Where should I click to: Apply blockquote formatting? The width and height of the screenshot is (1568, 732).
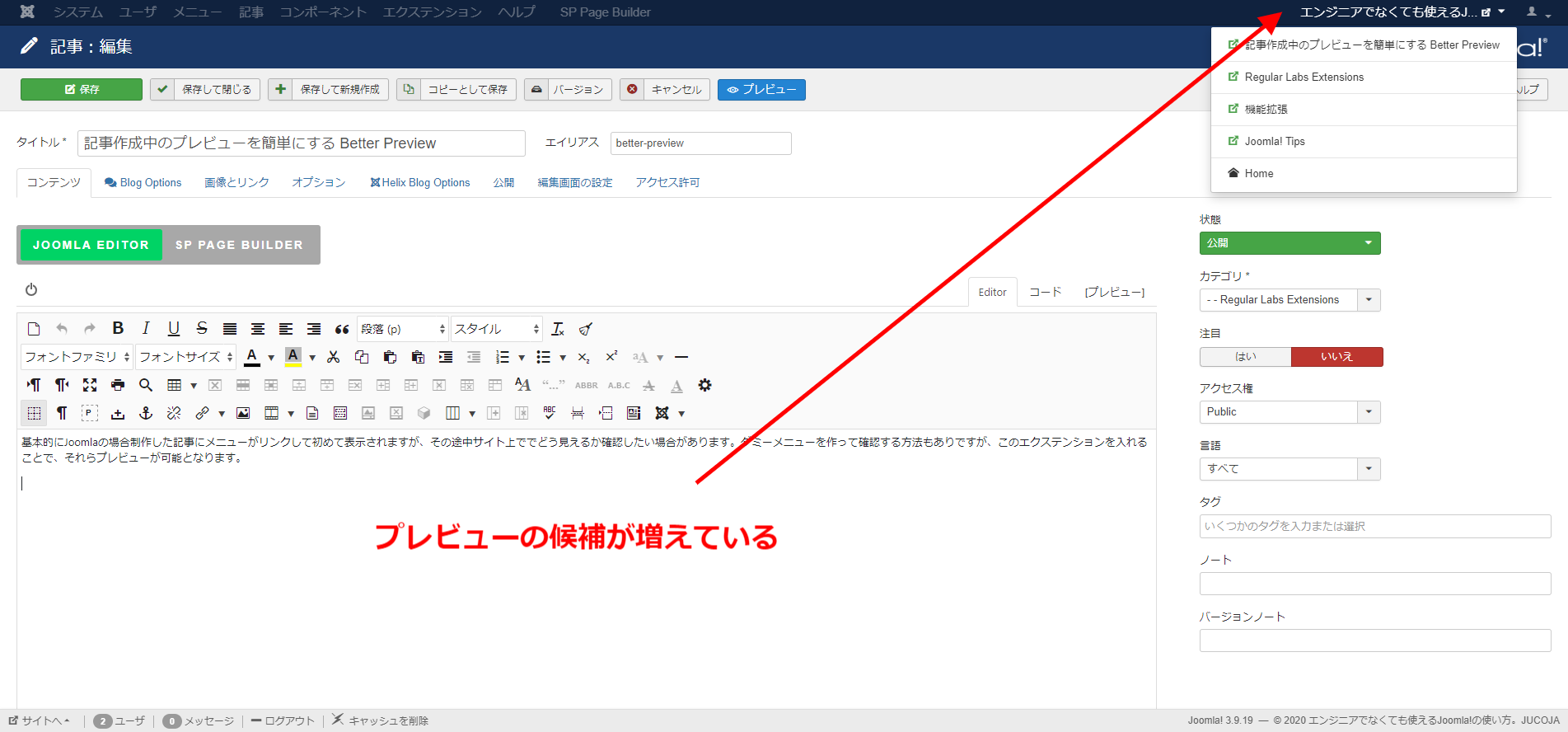[x=342, y=329]
